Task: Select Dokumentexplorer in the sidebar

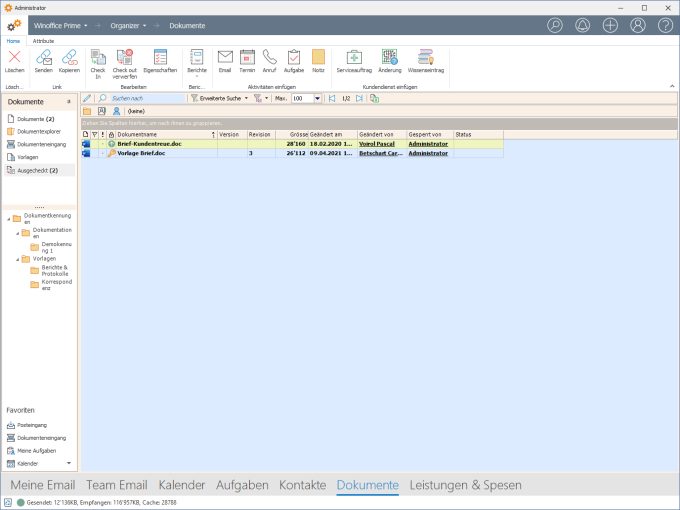Action: click(40, 131)
